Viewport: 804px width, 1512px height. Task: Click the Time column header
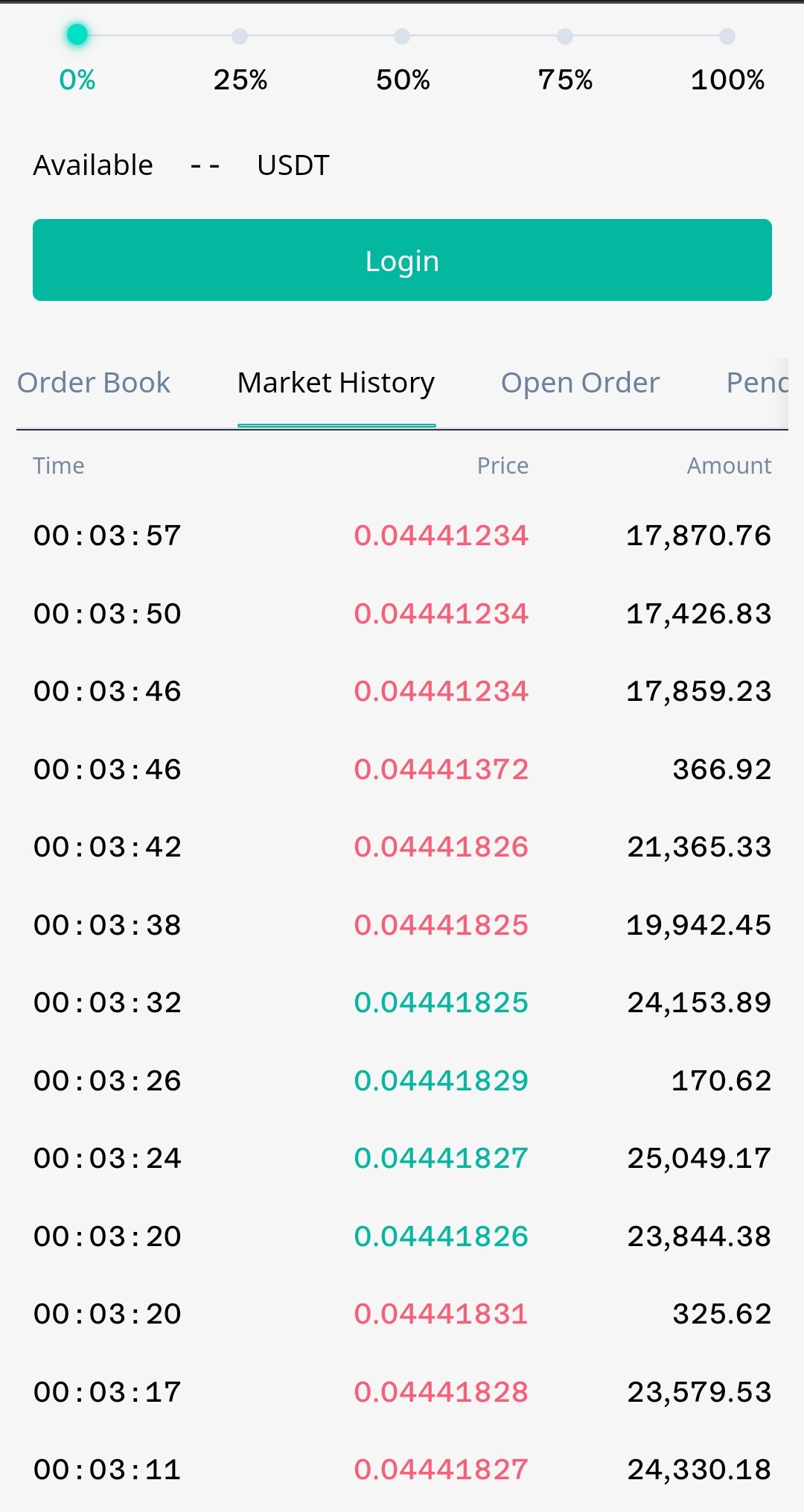(x=59, y=466)
